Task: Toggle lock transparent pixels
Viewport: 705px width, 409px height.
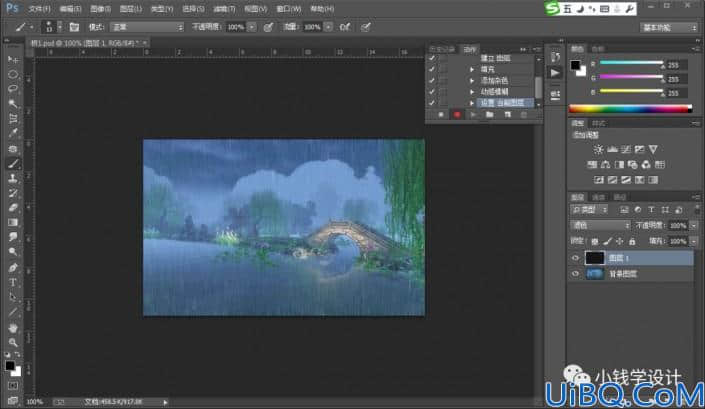Action: pos(595,241)
